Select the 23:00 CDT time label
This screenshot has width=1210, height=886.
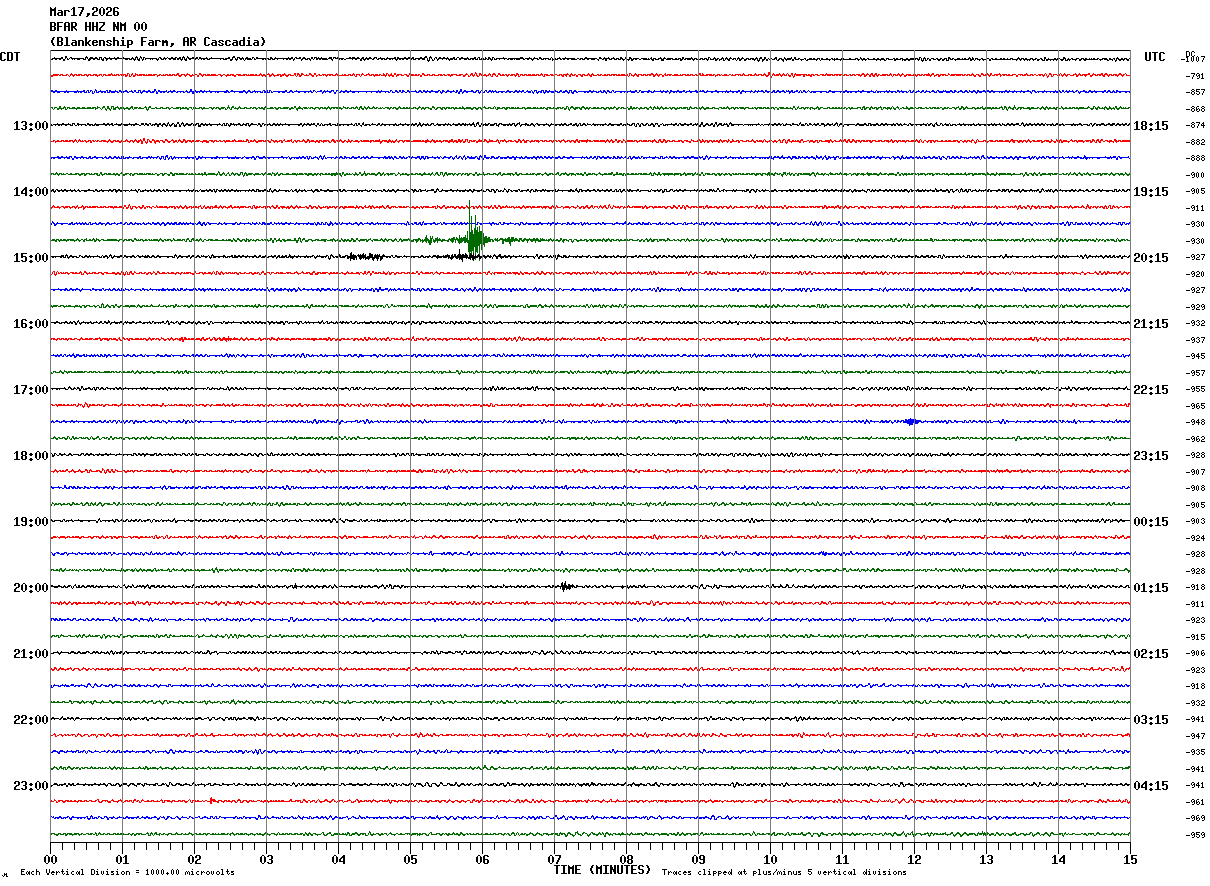(x=30, y=786)
